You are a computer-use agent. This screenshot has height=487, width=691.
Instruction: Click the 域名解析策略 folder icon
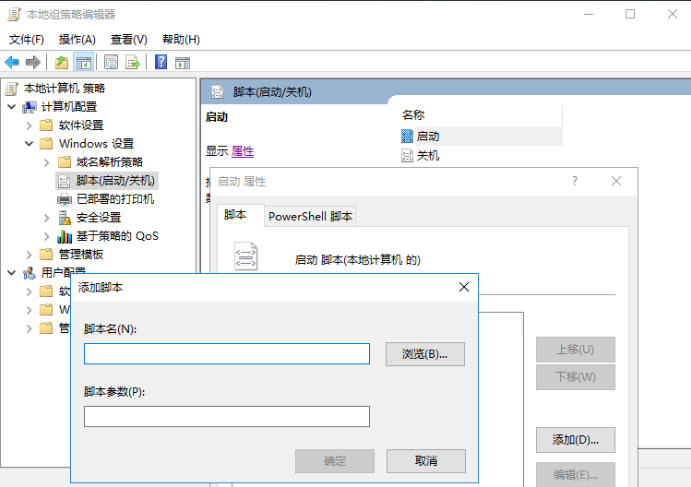click(x=64, y=162)
